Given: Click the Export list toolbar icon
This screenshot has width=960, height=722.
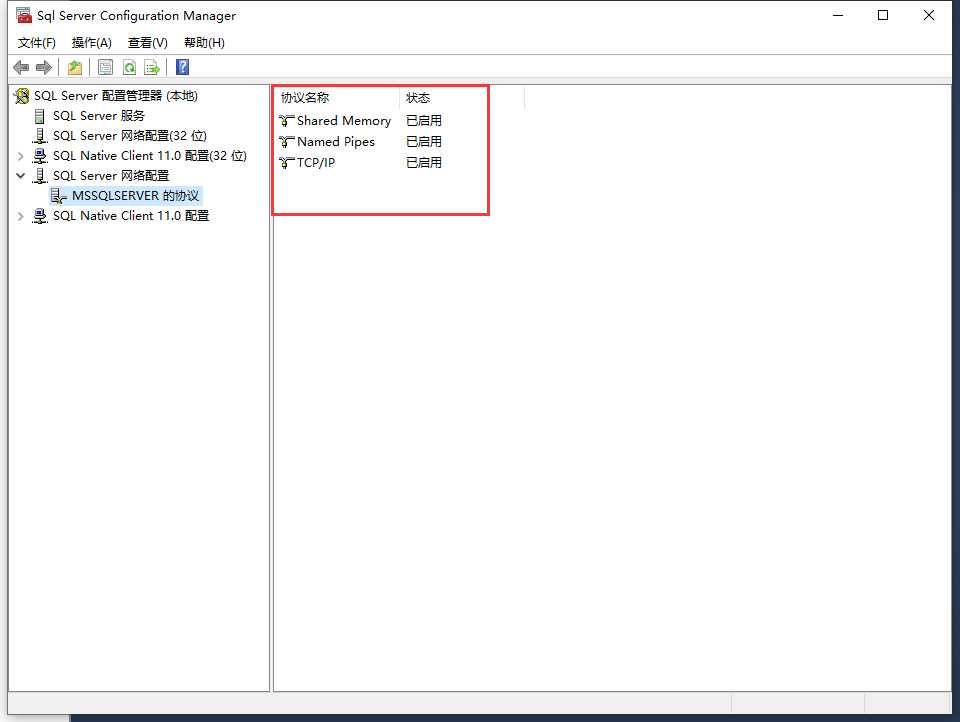Looking at the screenshot, I should click(x=152, y=67).
